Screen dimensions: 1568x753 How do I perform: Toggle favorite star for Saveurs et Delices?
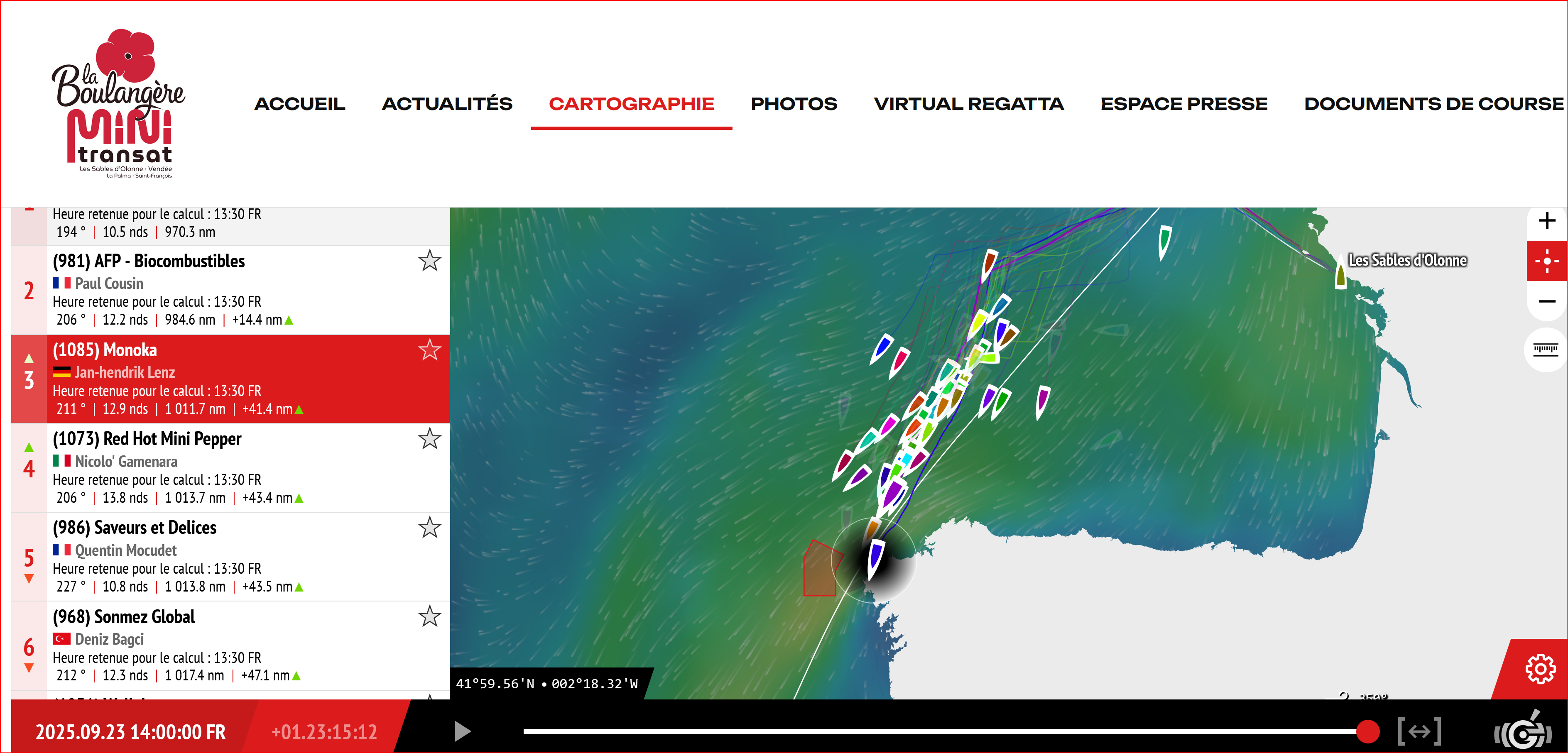click(429, 527)
